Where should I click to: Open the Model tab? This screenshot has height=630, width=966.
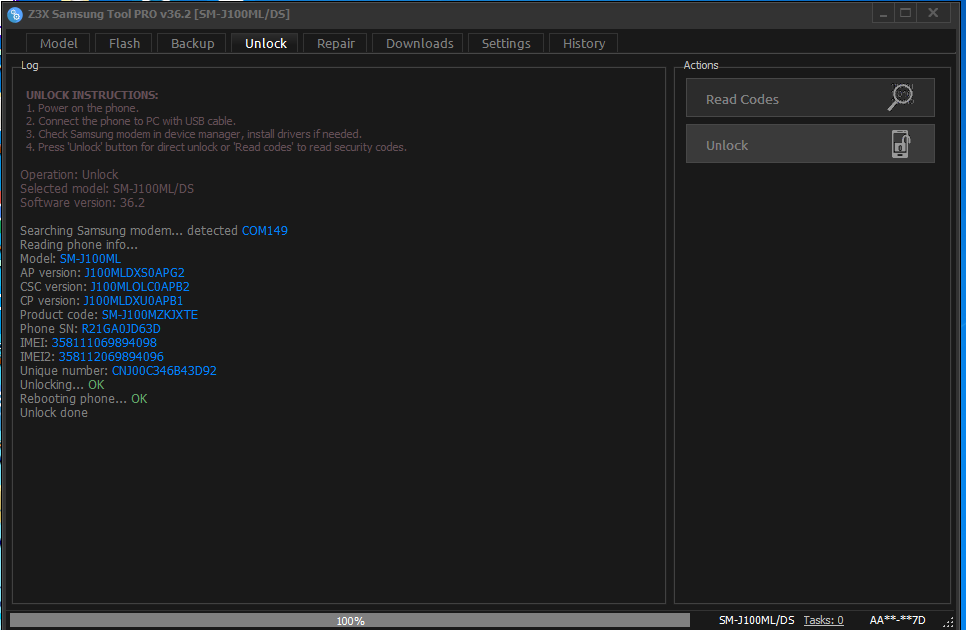coord(59,44)
